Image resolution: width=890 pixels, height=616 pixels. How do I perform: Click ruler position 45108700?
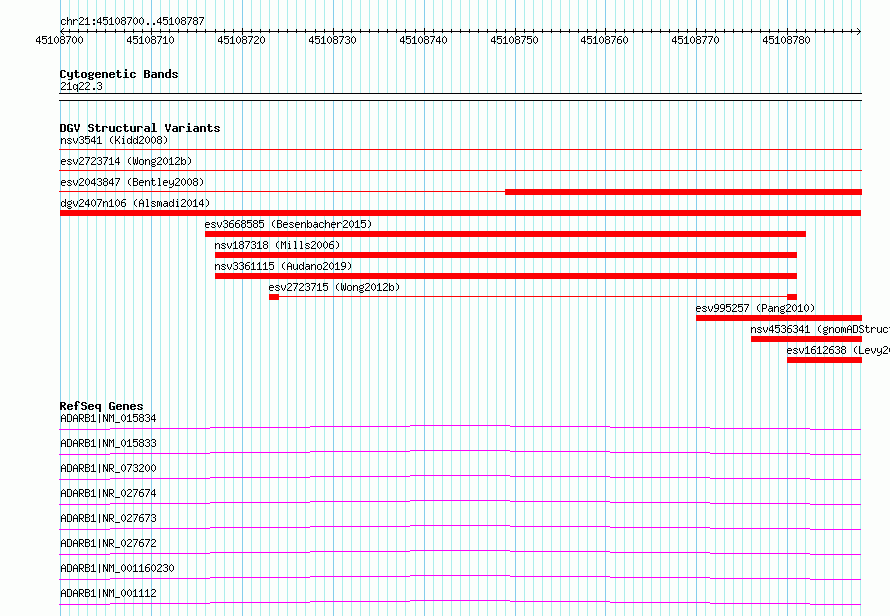(x=60, y=40)
